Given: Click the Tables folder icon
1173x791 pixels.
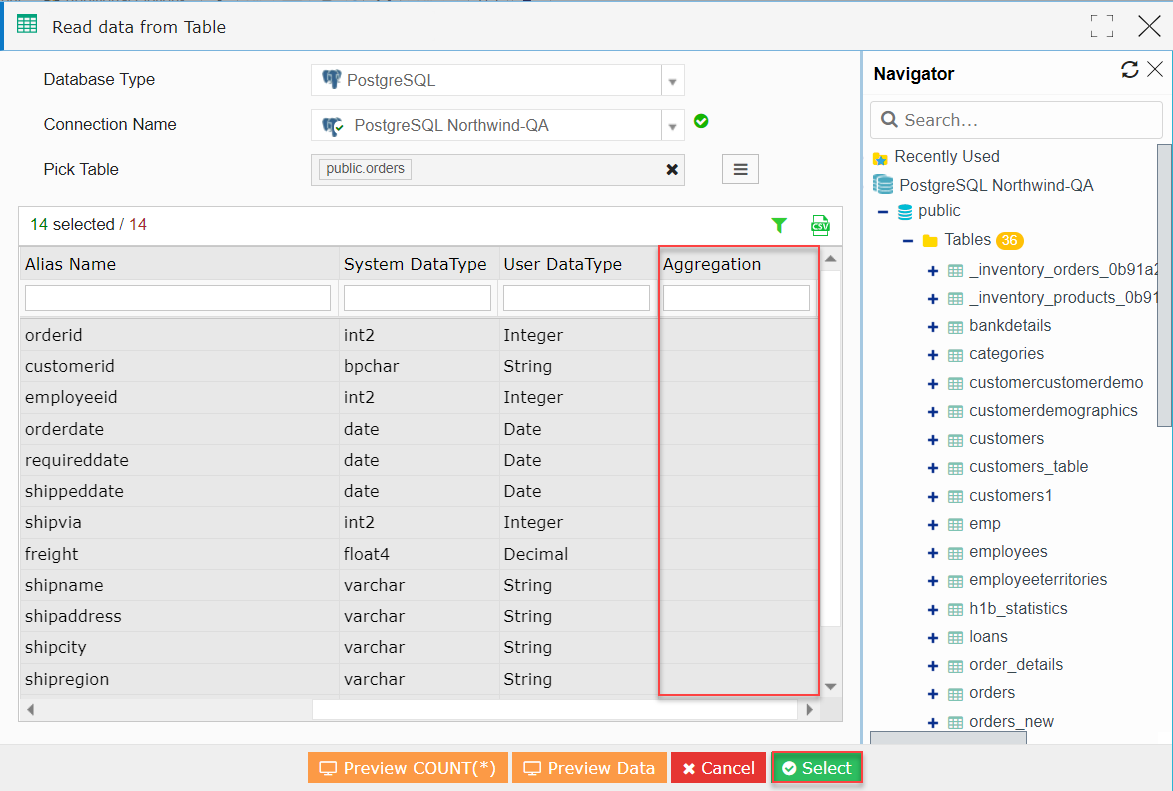Looking at the screenshot, I should tap(930, 240).
